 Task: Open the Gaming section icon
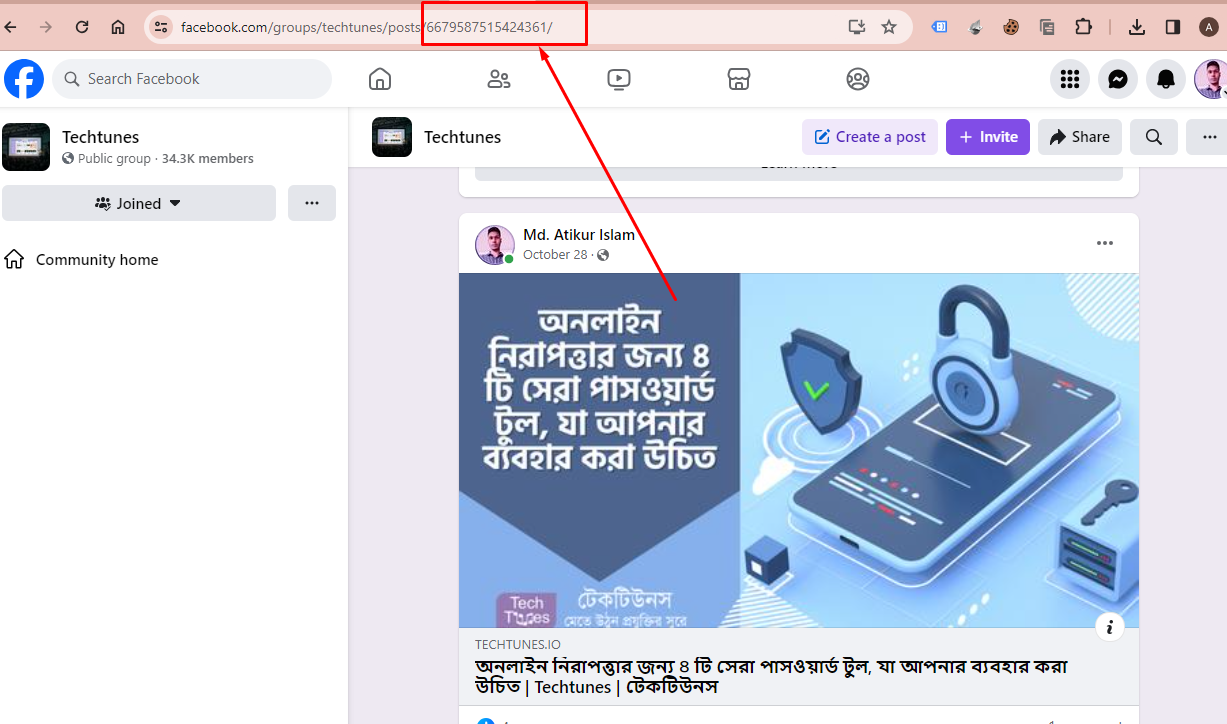[857, 78]
